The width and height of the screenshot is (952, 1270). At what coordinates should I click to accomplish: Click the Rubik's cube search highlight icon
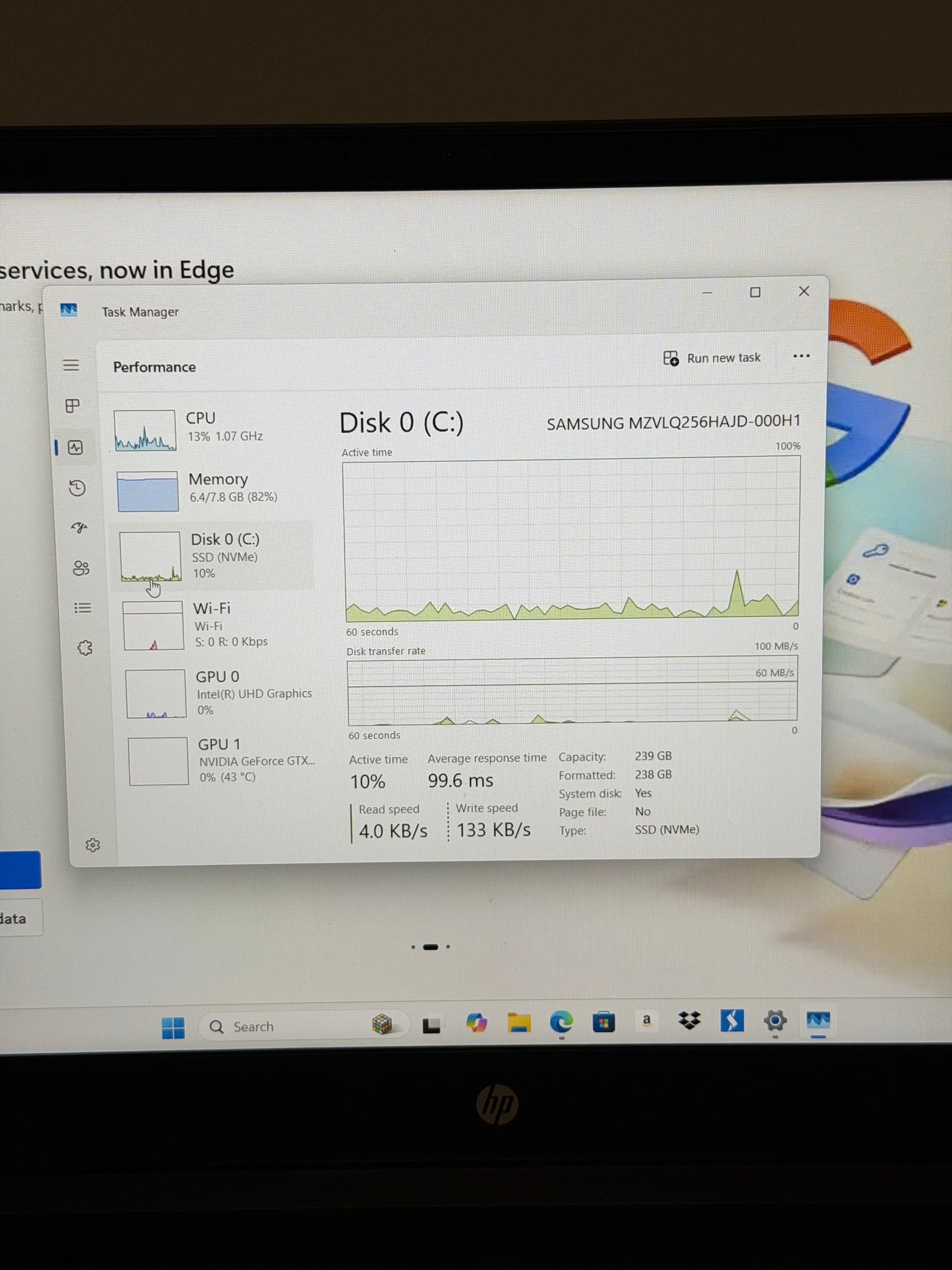pos(383,1025)
